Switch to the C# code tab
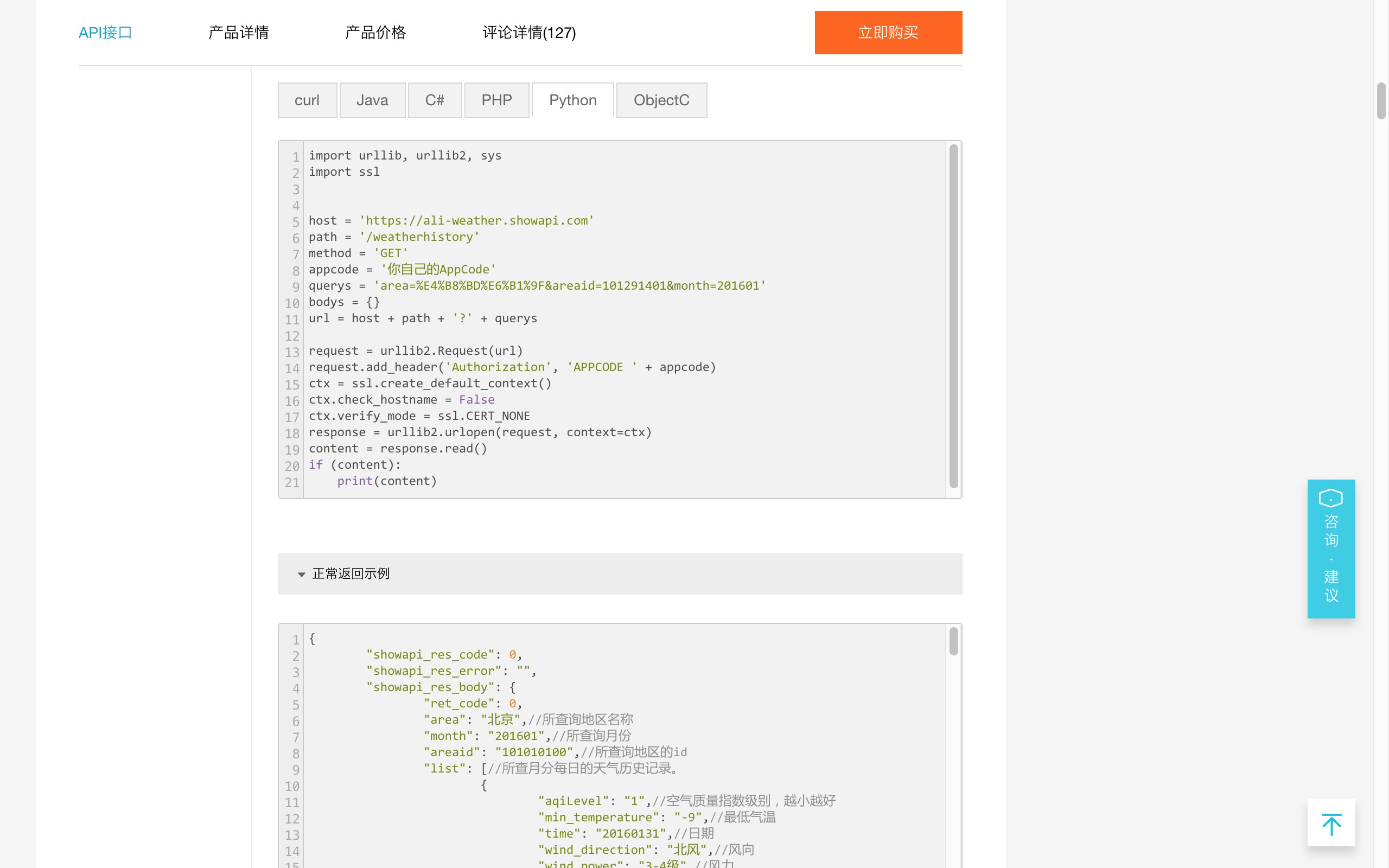 435,100
